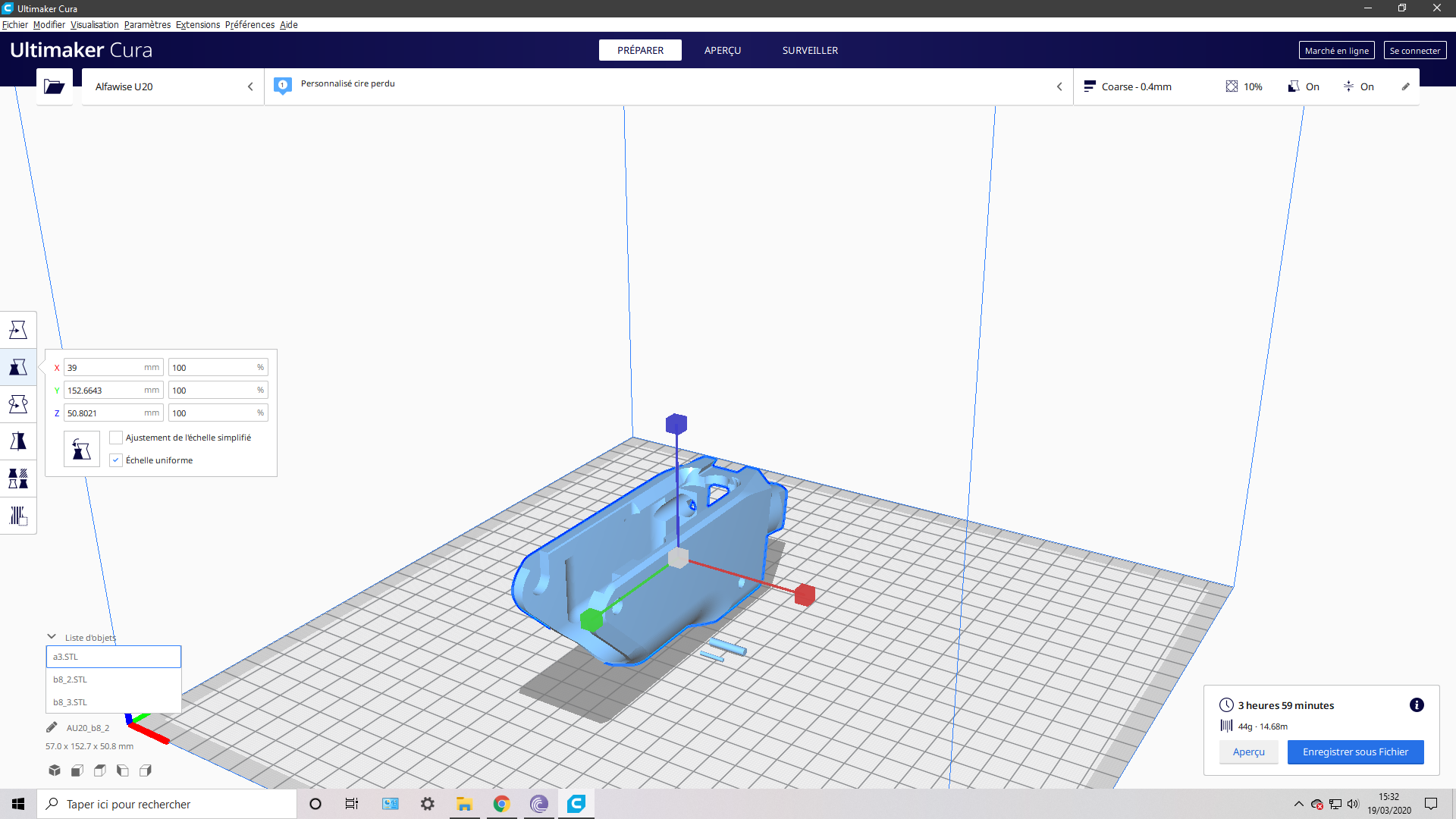The height and width of the screenshot is (819, 1456).
Task: Reset scale button in scale panel
Action: [82, 449]
